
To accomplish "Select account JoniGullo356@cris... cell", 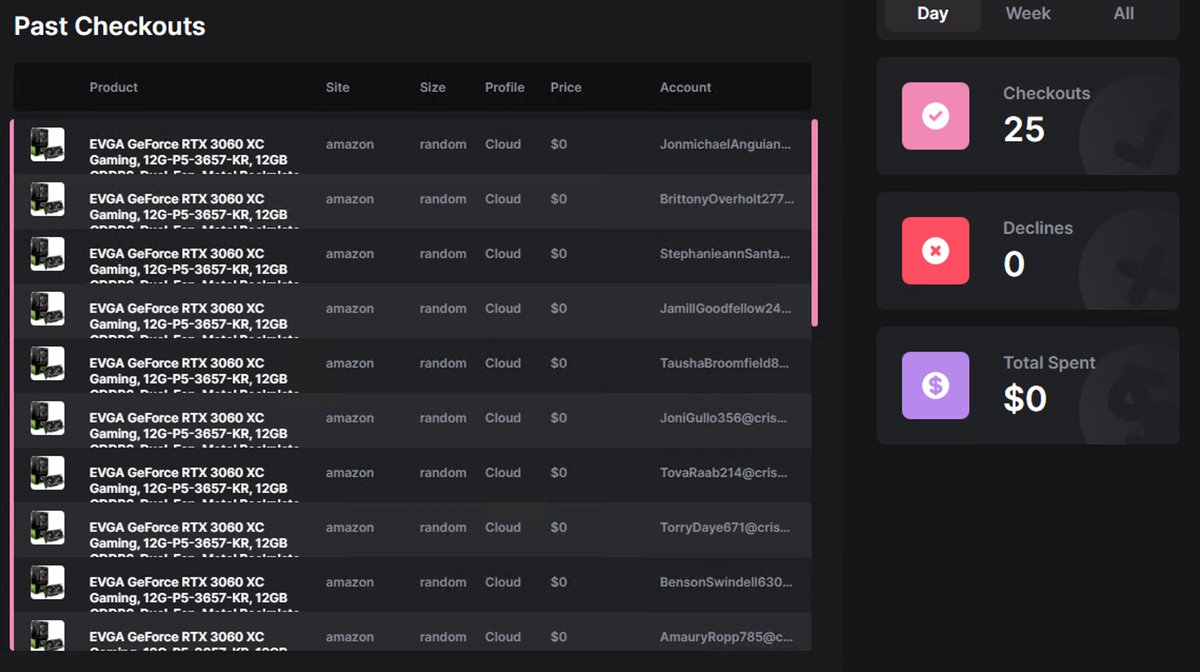I will tap(725, 418).
